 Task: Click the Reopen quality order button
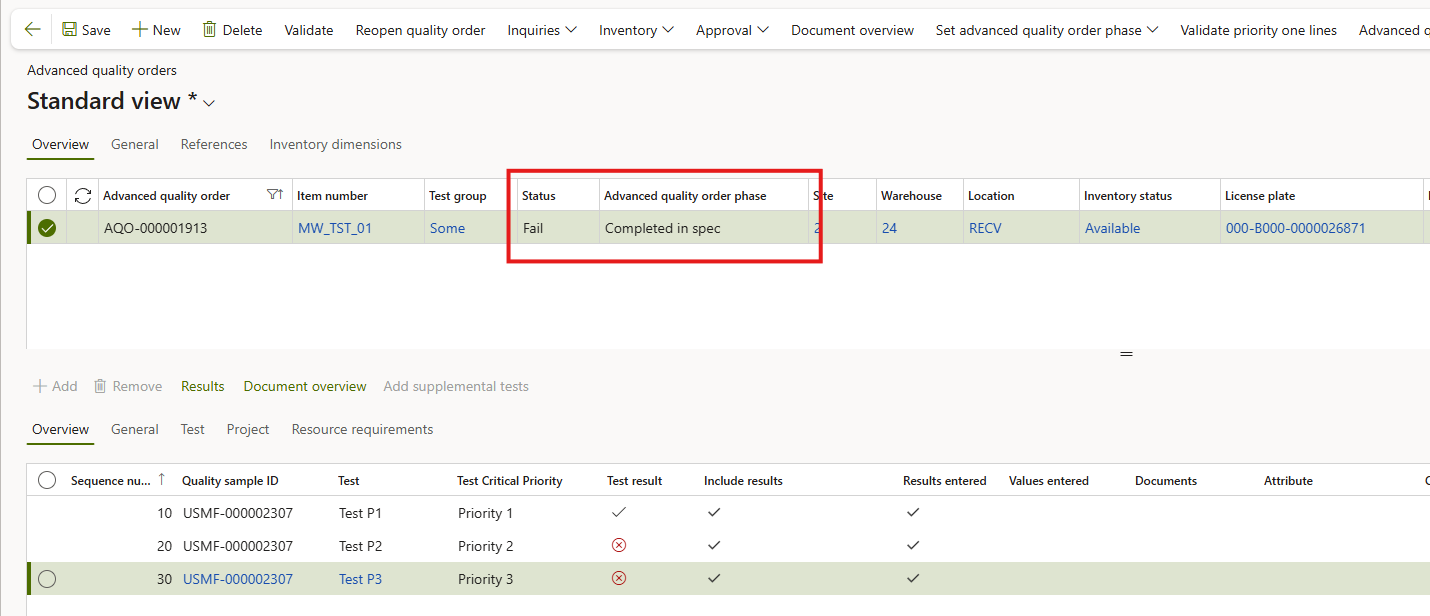(x=420, y=30)
